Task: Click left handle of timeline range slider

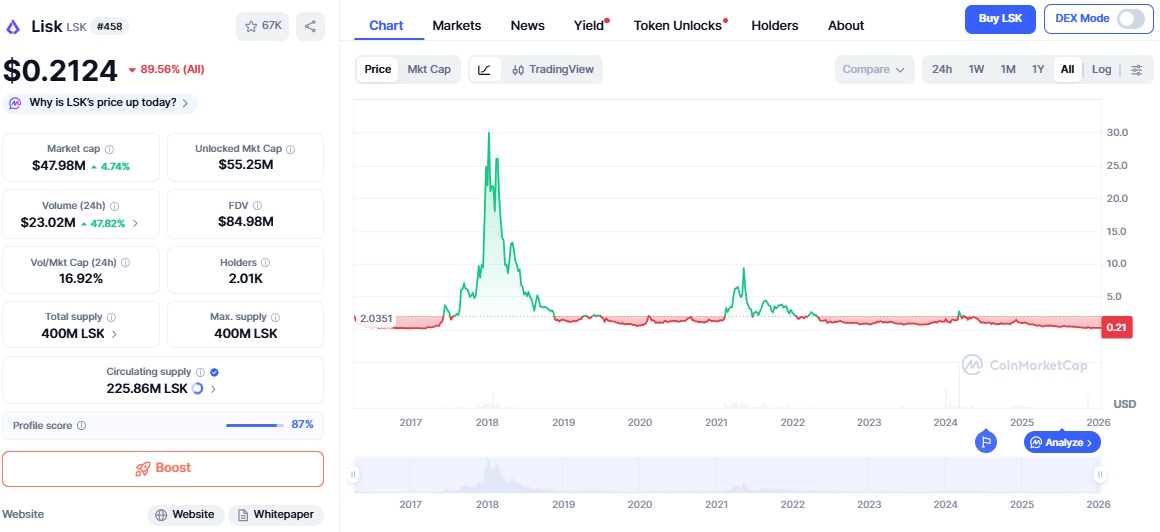Action: (x=353, y=475)
